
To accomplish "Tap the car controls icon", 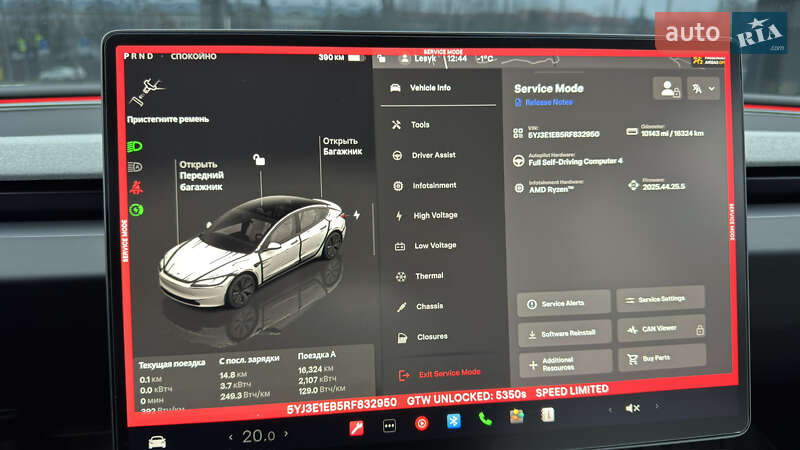I will coord(157,442).
